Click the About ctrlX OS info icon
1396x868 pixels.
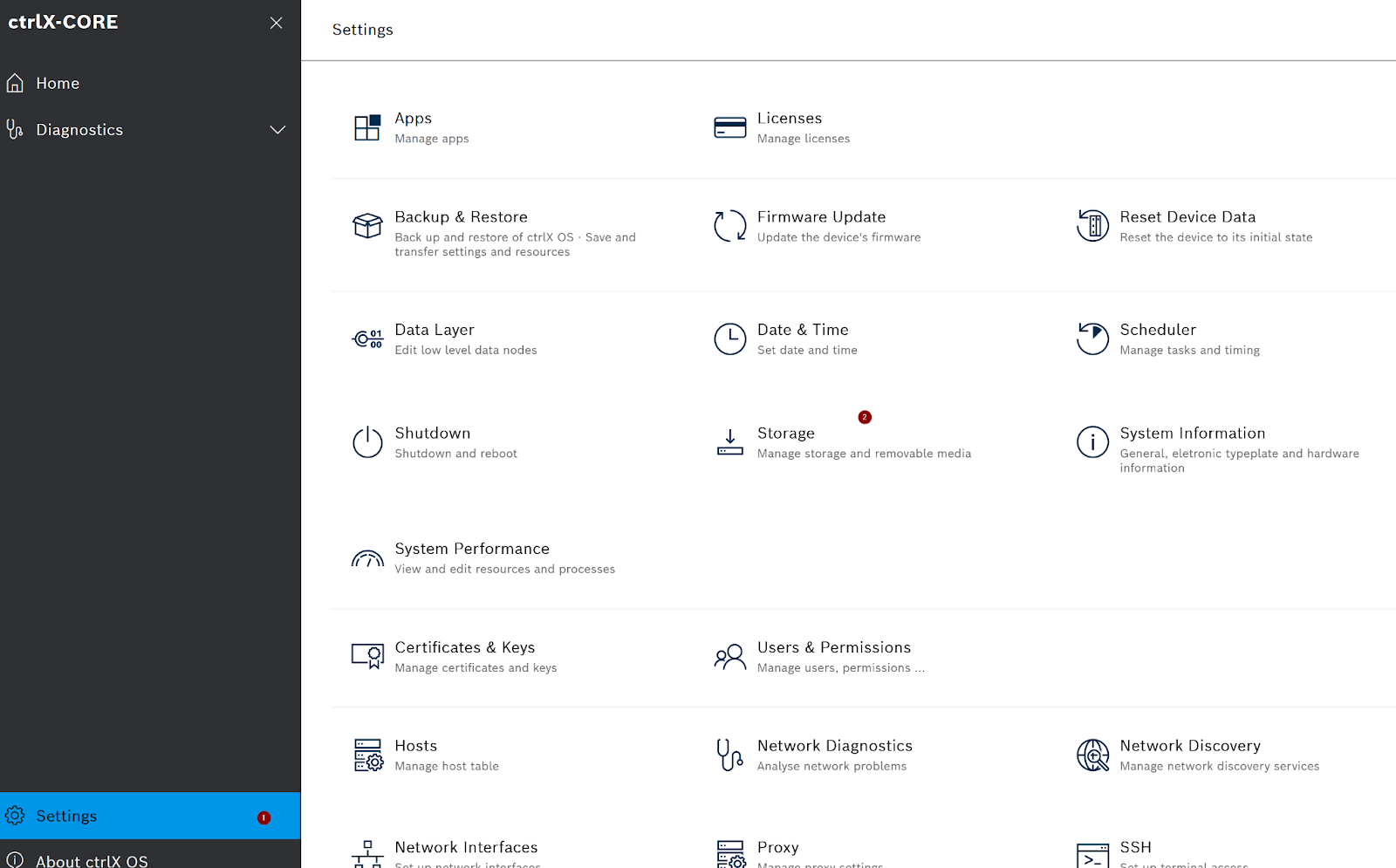tap(15, 860)
